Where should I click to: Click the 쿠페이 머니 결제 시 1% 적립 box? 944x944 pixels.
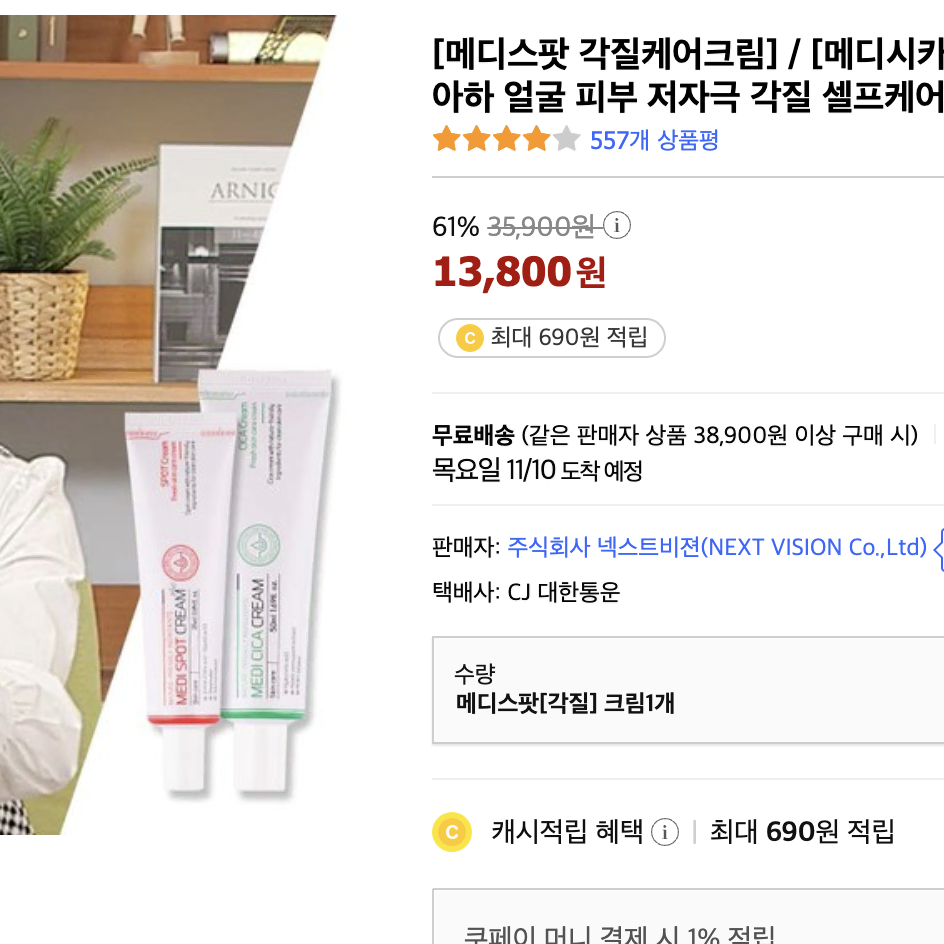pos(688,916)
